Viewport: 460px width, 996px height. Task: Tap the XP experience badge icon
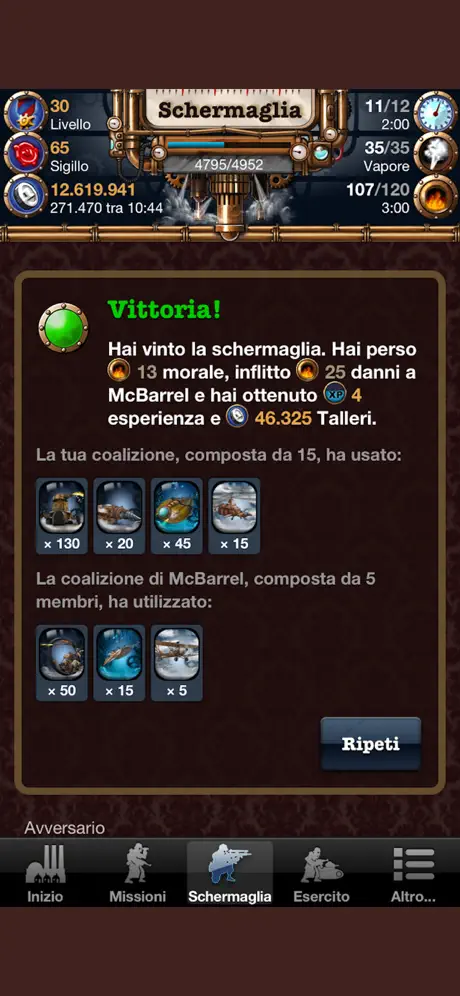(334, 395)
